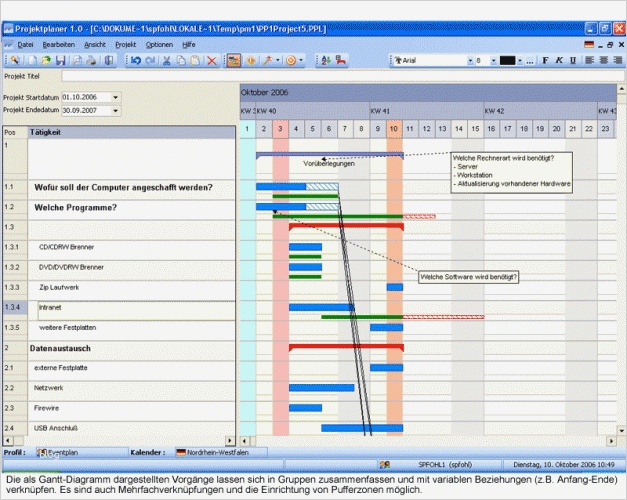Delete selection with the red X
The height and width of the screenshot is (500, 627).
pyautogui.click(x=212, y=60)
